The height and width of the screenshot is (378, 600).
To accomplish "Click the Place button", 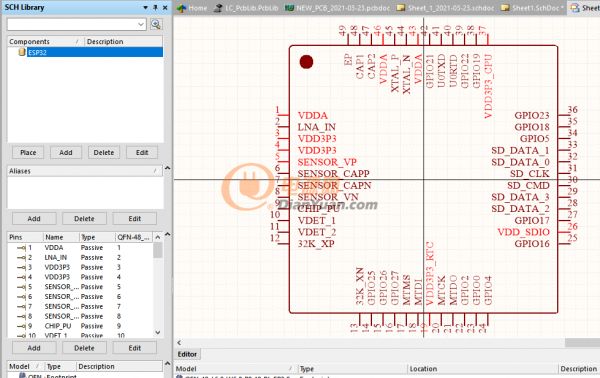I will [x=28, y=152].
